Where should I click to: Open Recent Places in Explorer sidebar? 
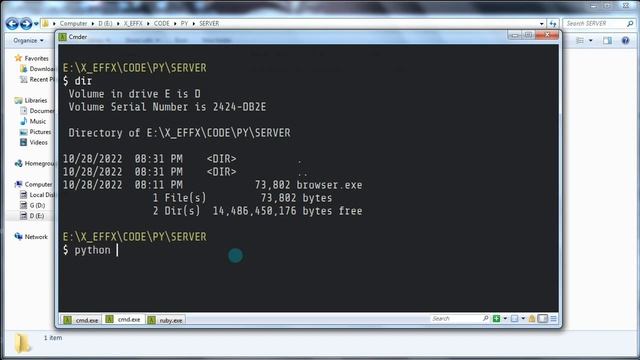[x=42, y=79]
